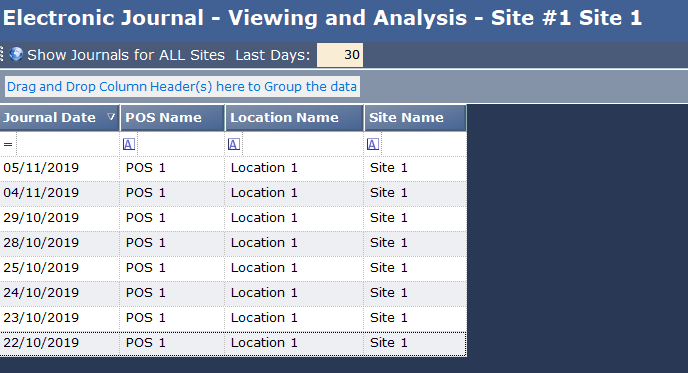Click Location 1 cell in 04/11/2019 row

pos(294,193)
